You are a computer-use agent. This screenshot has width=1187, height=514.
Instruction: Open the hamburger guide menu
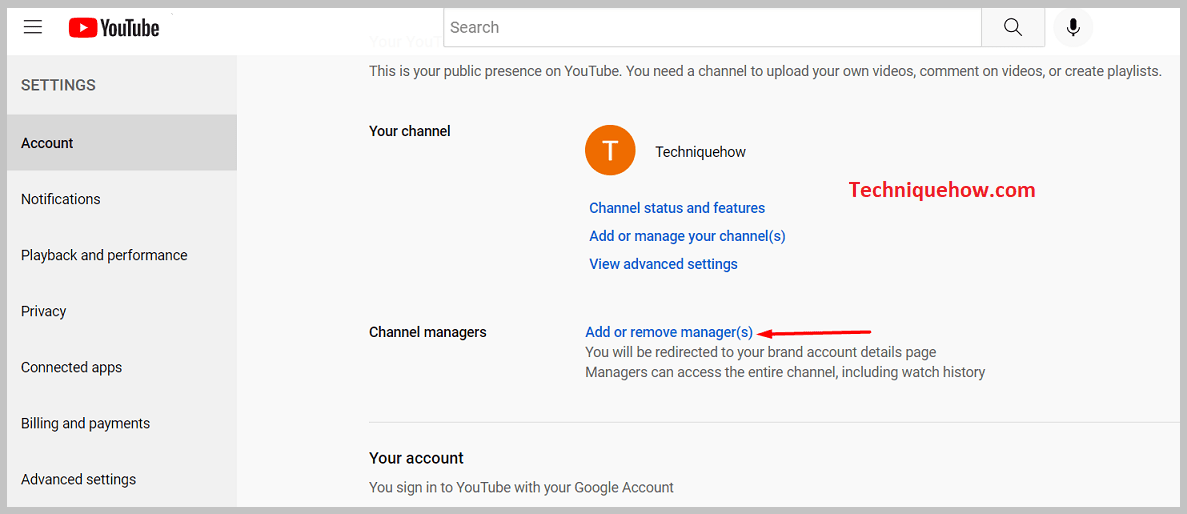33,27
